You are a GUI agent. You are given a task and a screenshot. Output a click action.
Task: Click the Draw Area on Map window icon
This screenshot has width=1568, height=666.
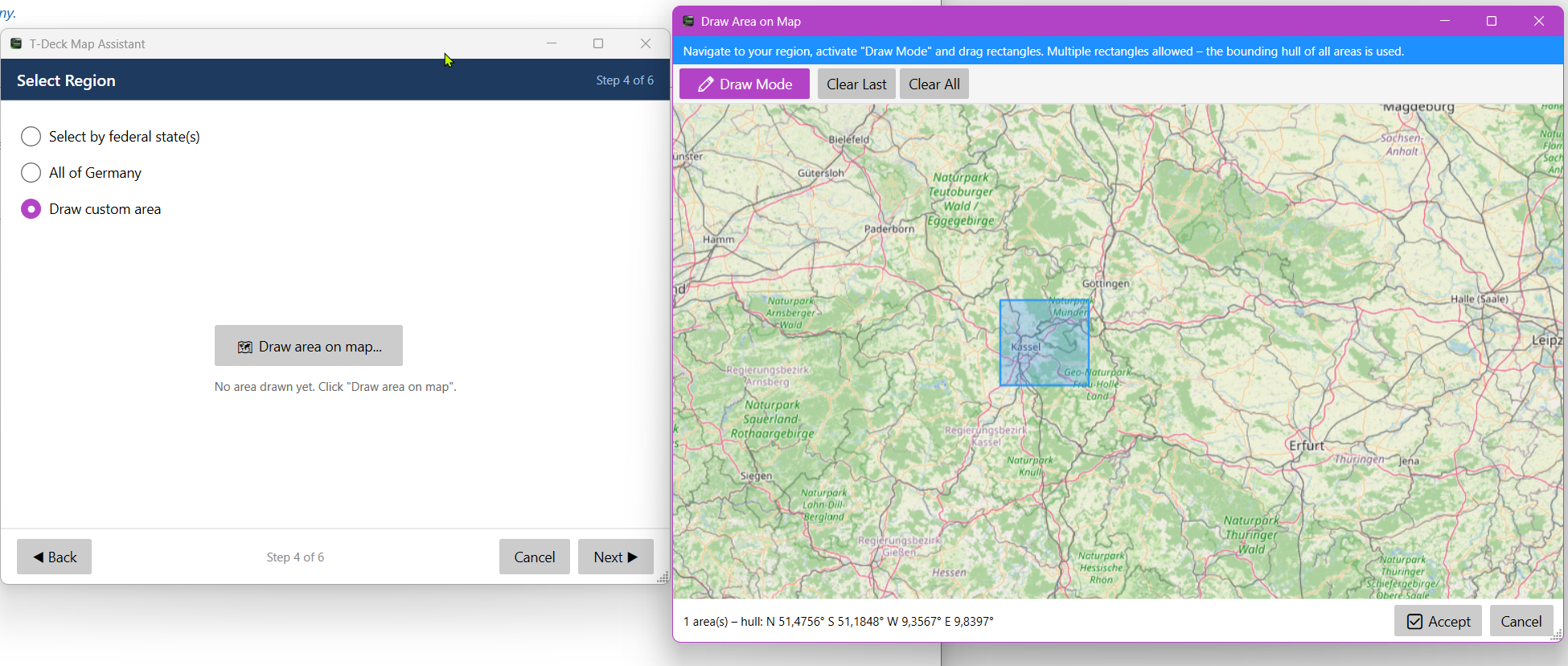688,21
